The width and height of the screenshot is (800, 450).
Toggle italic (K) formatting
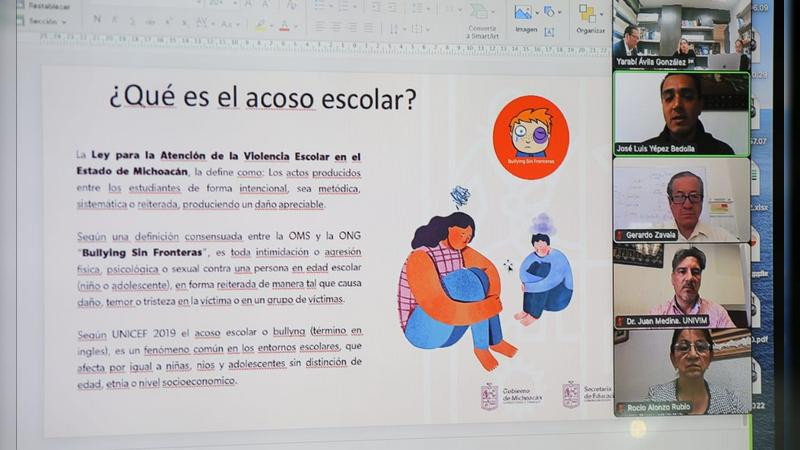pyautogui.click(x=115, y=20)
